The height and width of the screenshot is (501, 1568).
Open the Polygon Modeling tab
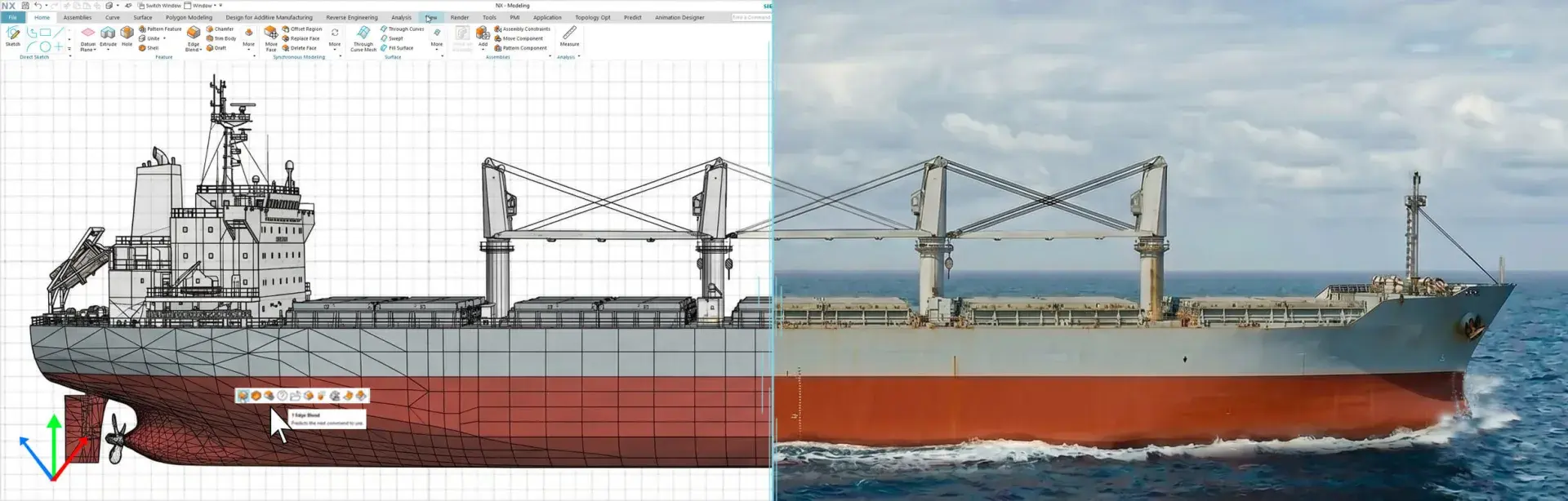(189, 17)
